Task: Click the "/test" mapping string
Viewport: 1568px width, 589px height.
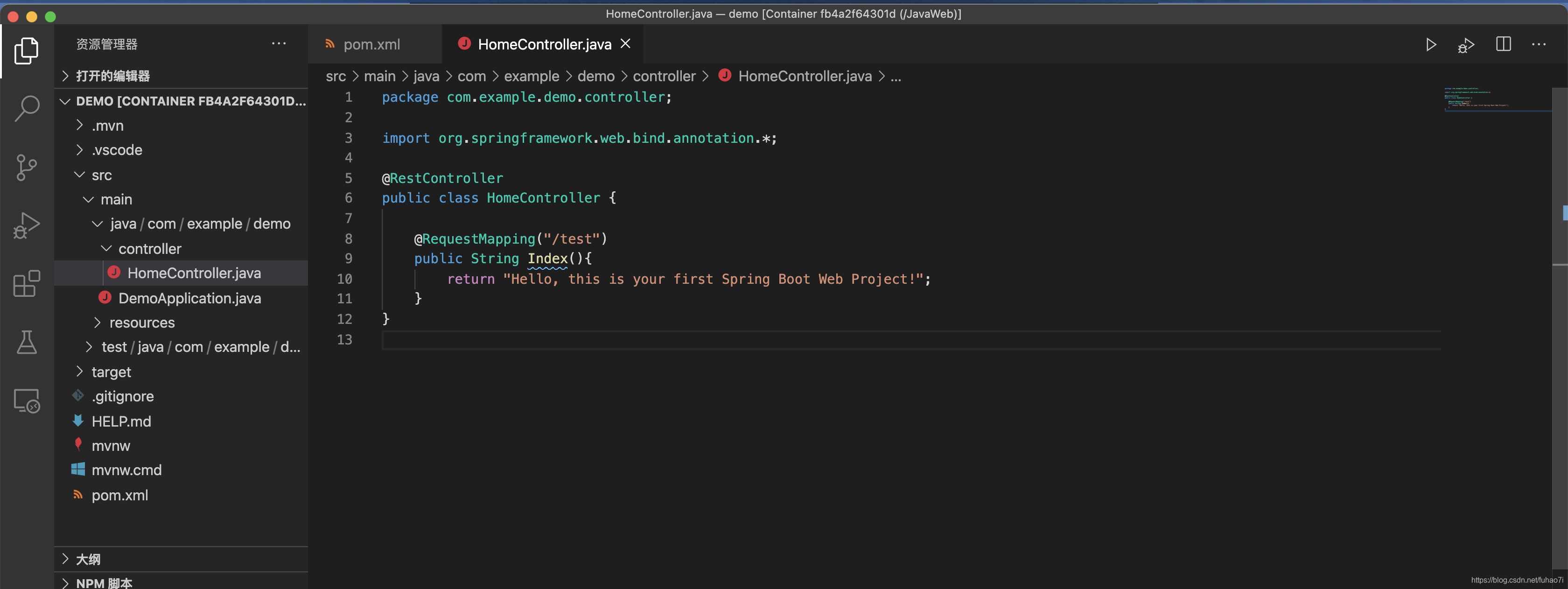Action: pos(572,239)
